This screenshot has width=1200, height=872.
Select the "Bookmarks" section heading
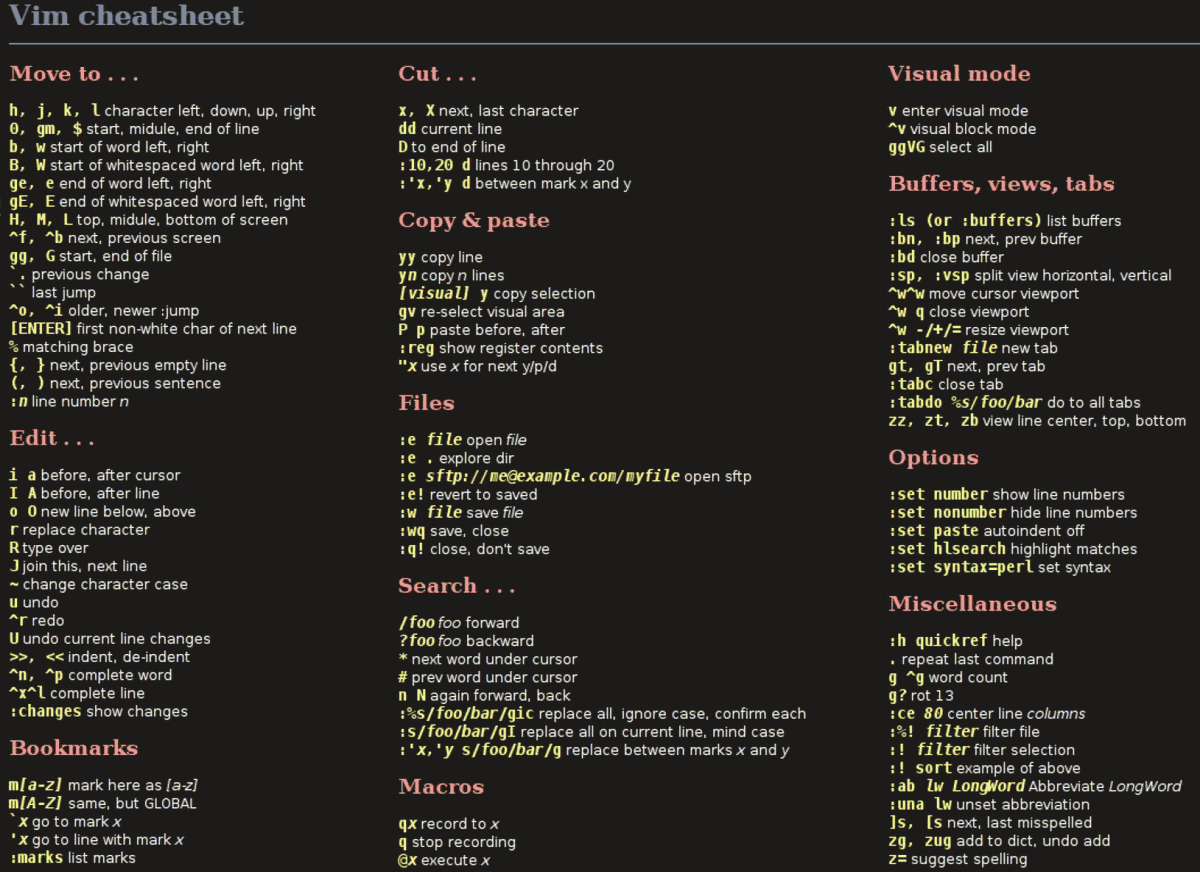(x=74, y=748)
